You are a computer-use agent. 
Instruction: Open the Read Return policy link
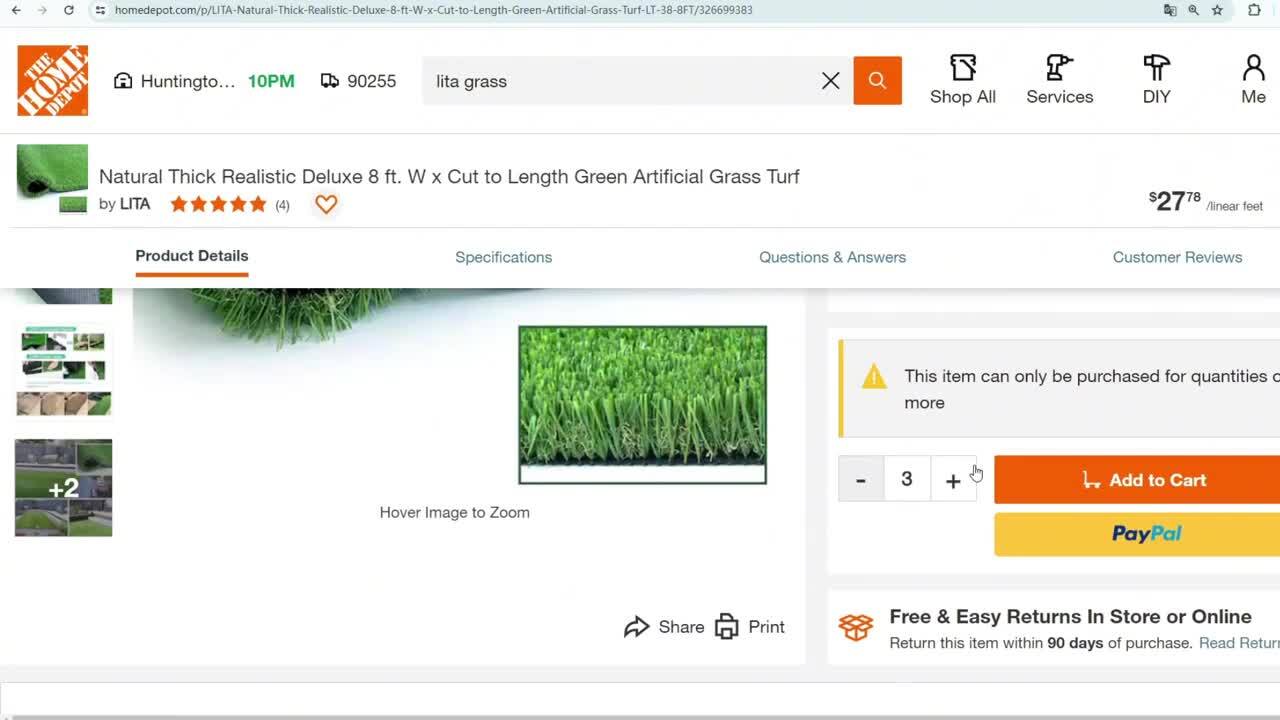point(1239,643)
